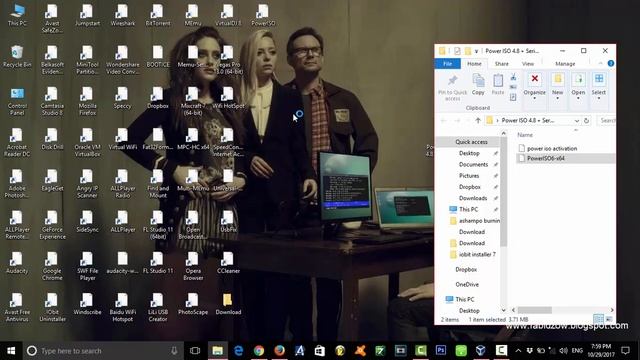
Task: Open Google Chrome from the taskbar
Action: point(259,350)
